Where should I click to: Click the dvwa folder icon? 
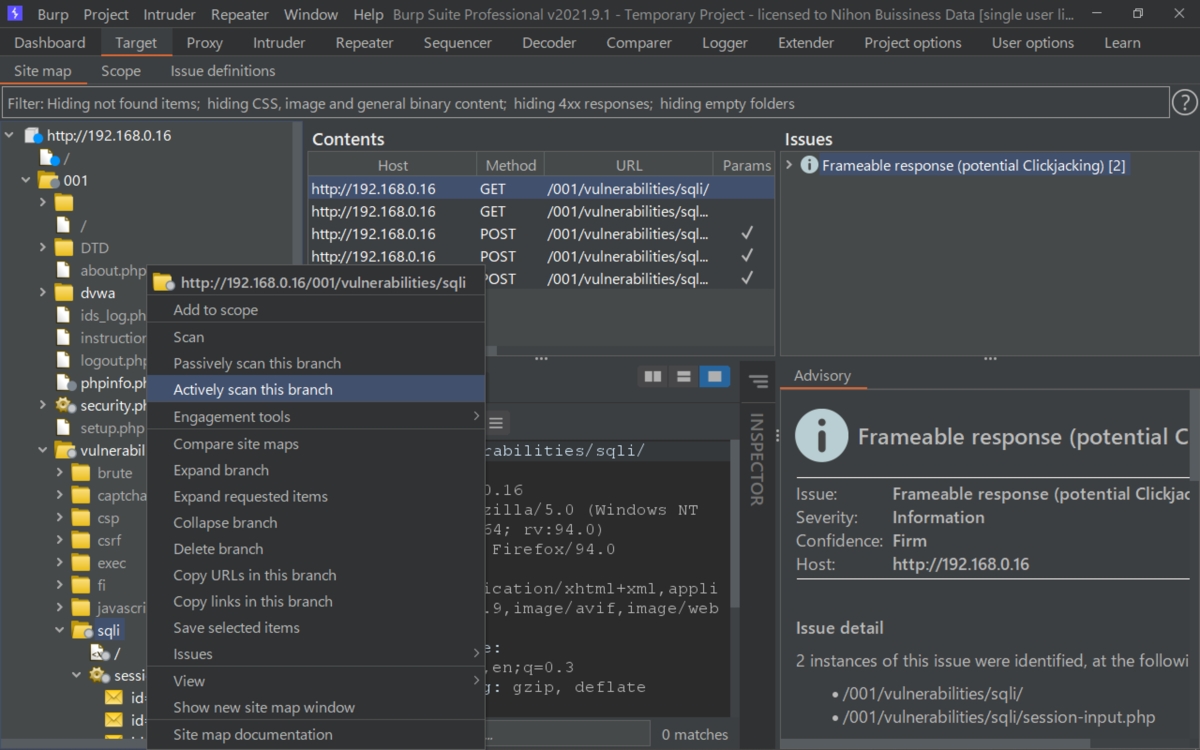[64, 292]
